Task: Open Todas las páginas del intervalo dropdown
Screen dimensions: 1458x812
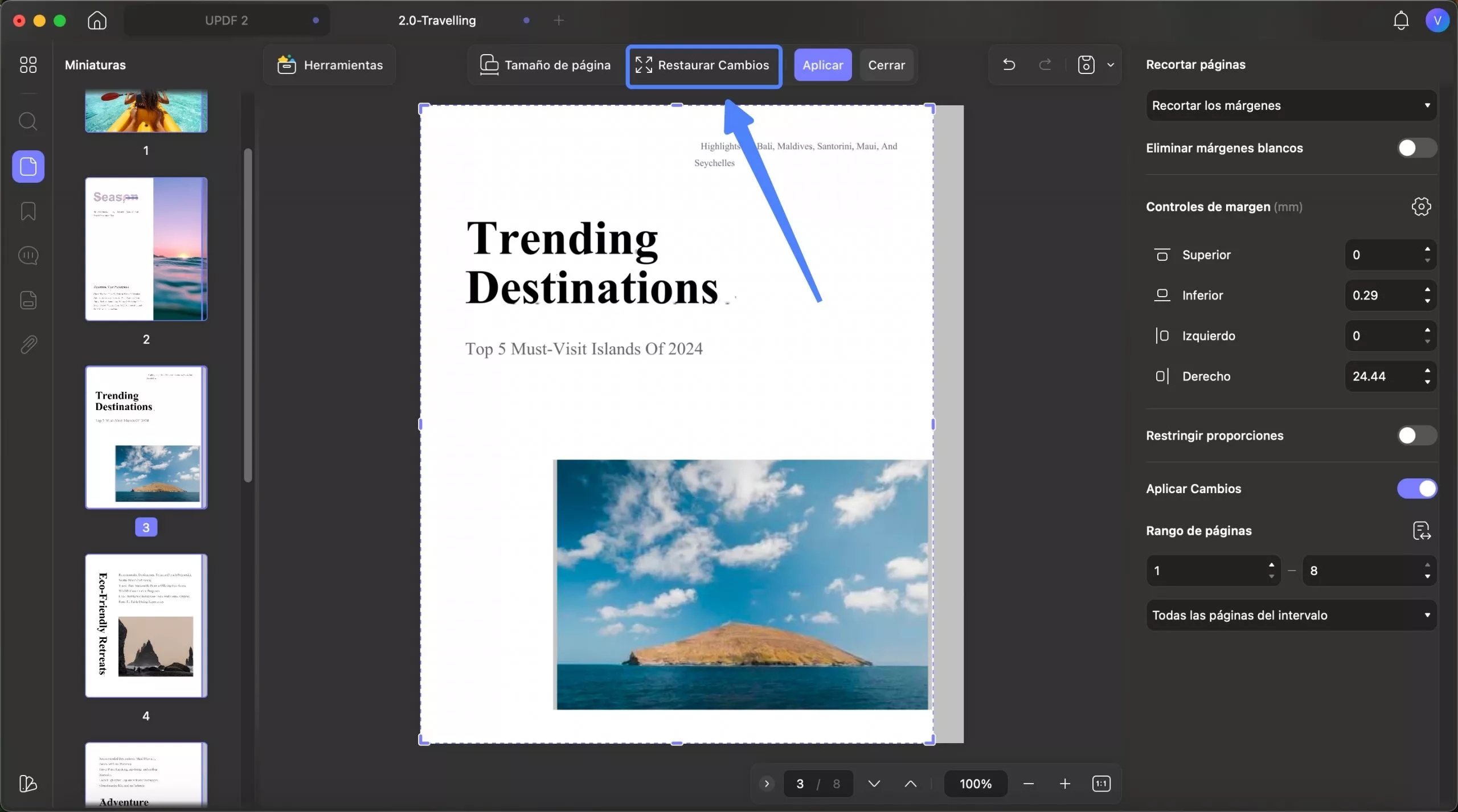Action: 1291,615
